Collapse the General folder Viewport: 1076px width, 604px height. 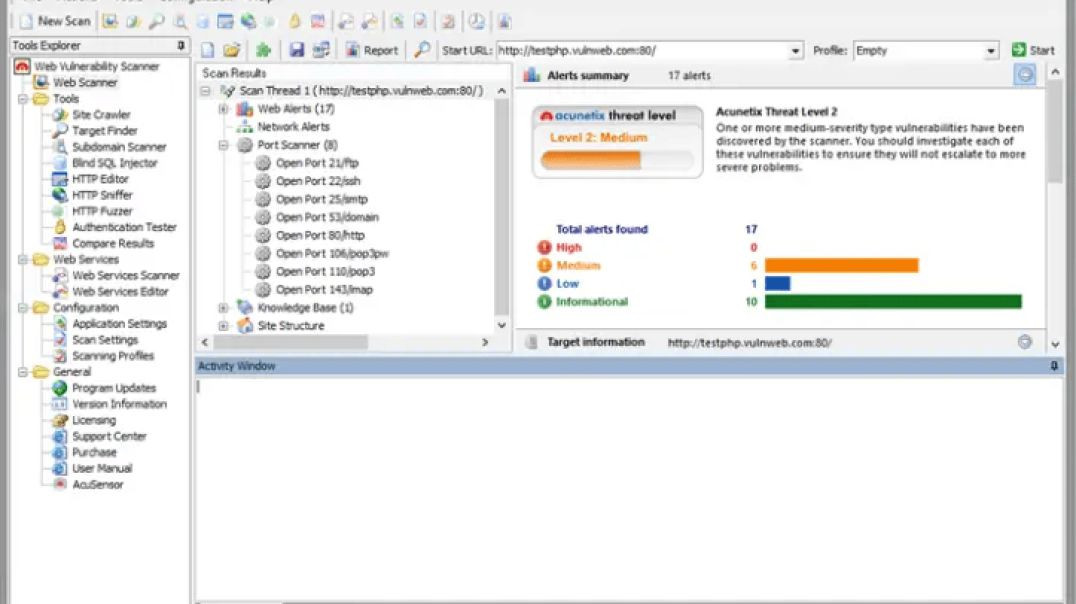[x=23, y=372]
